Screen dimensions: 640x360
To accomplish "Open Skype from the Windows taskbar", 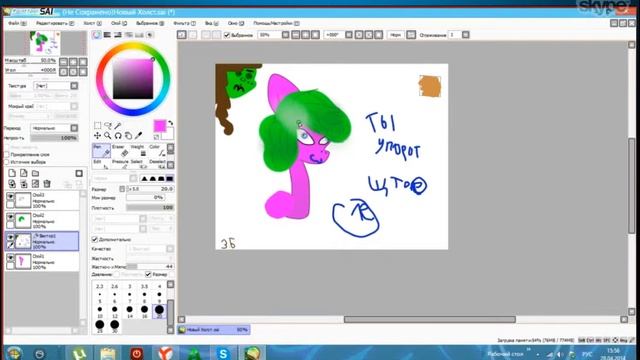I will pyautogui.click(x=223, y=353).
